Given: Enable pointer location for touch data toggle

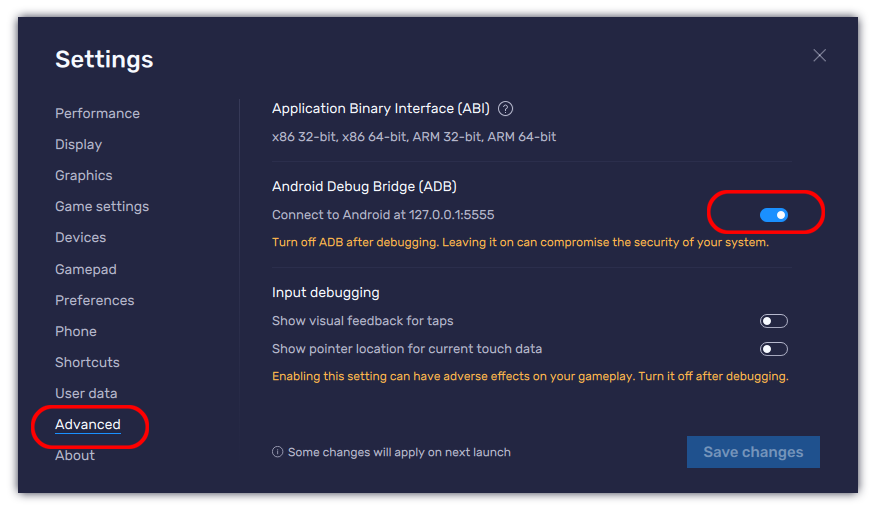Looking at the screenshot, I should pos(774,349).
